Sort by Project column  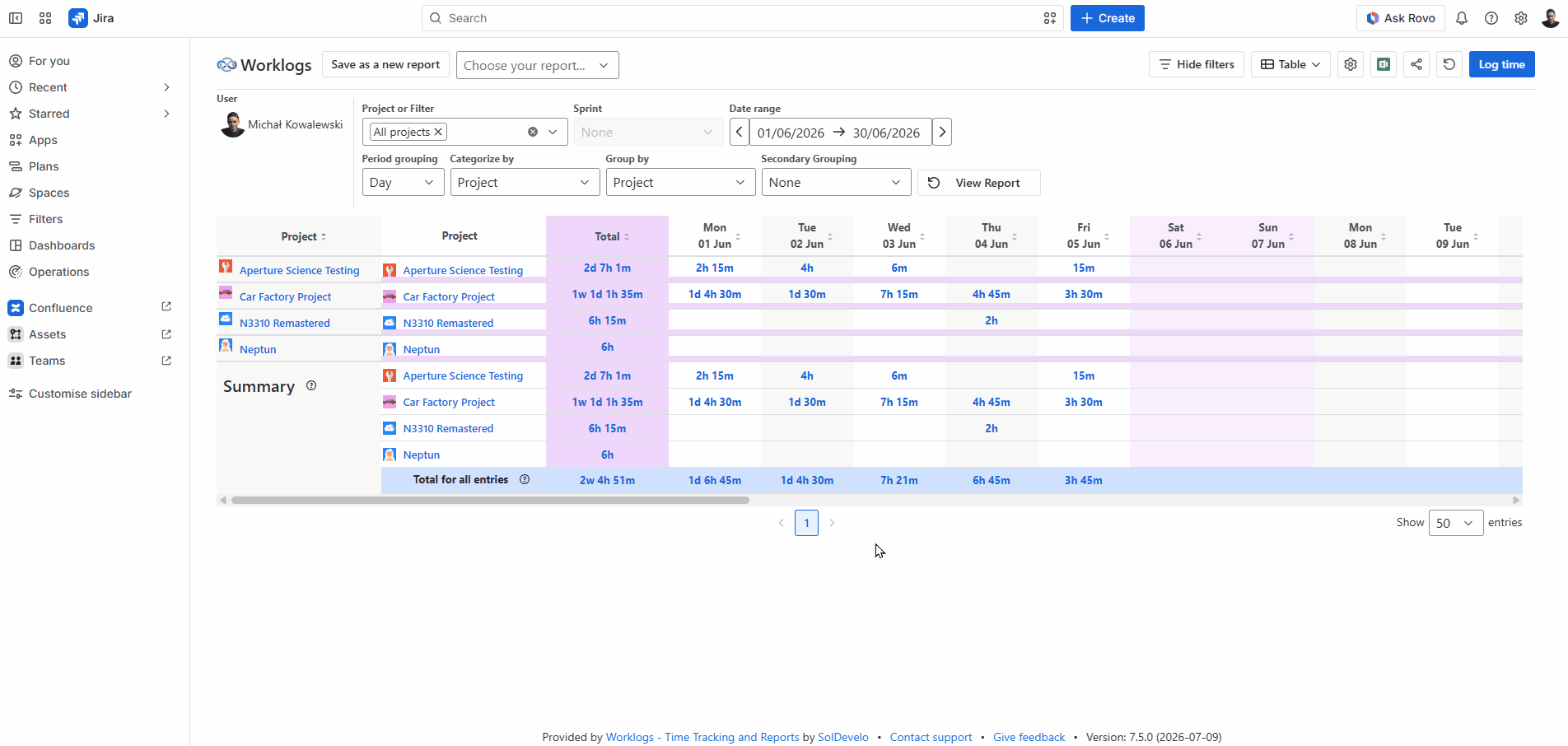coord(324,236)
